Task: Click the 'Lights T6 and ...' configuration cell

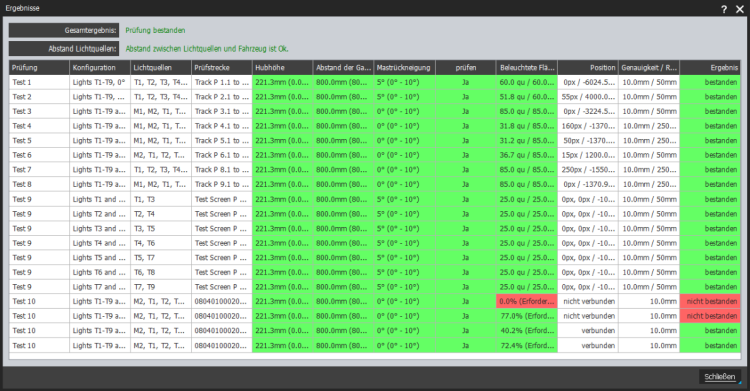Action: pyautogui.click(x=100, y=272)
